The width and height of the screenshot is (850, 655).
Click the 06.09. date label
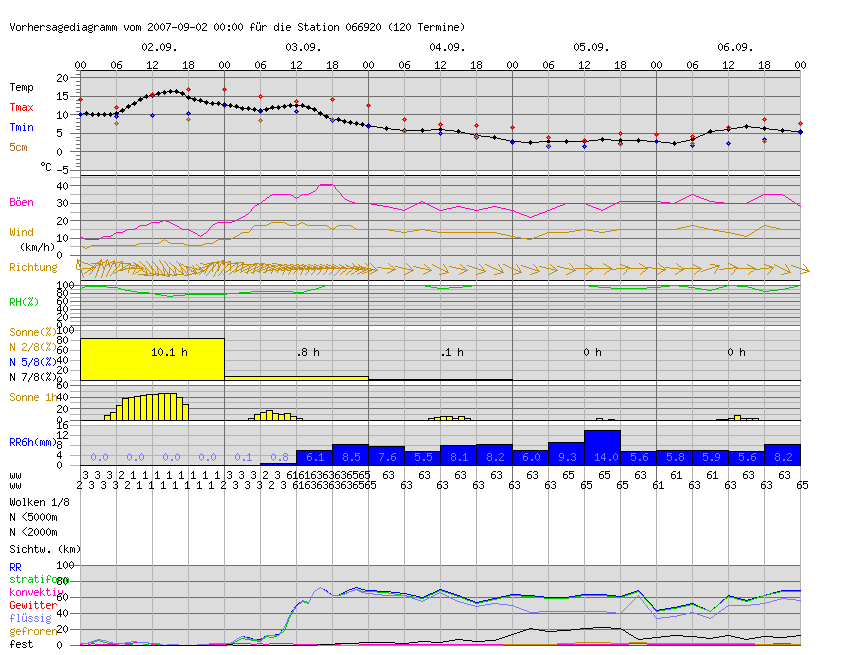pos(735,47)
